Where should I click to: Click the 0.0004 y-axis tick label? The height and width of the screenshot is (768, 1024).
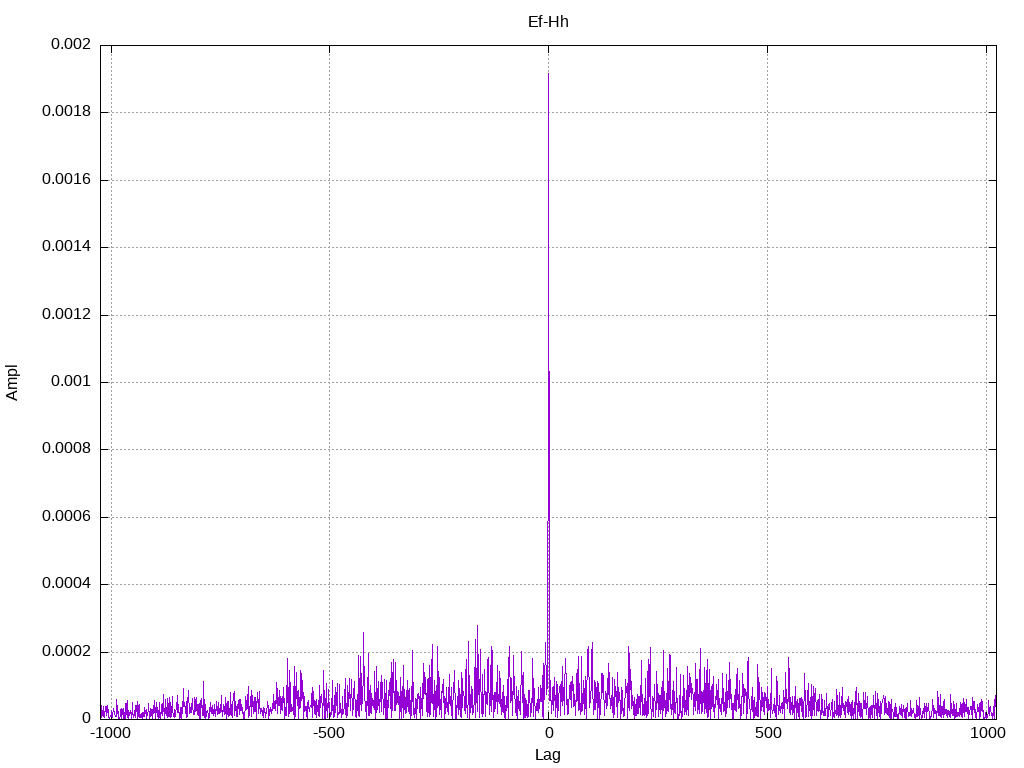pos(66,584)
